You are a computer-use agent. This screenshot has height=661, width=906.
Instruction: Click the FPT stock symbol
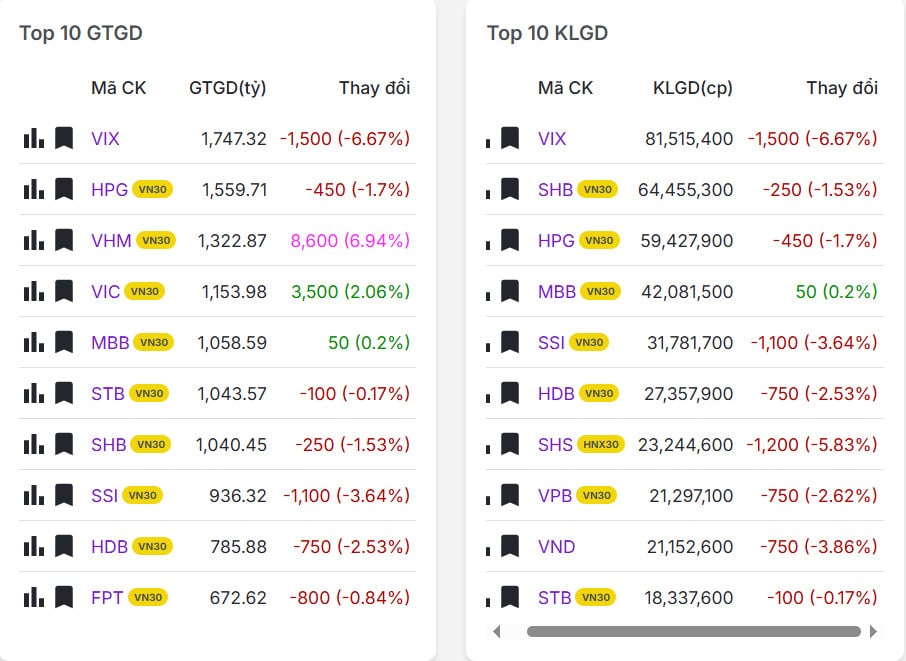point(107,597)
